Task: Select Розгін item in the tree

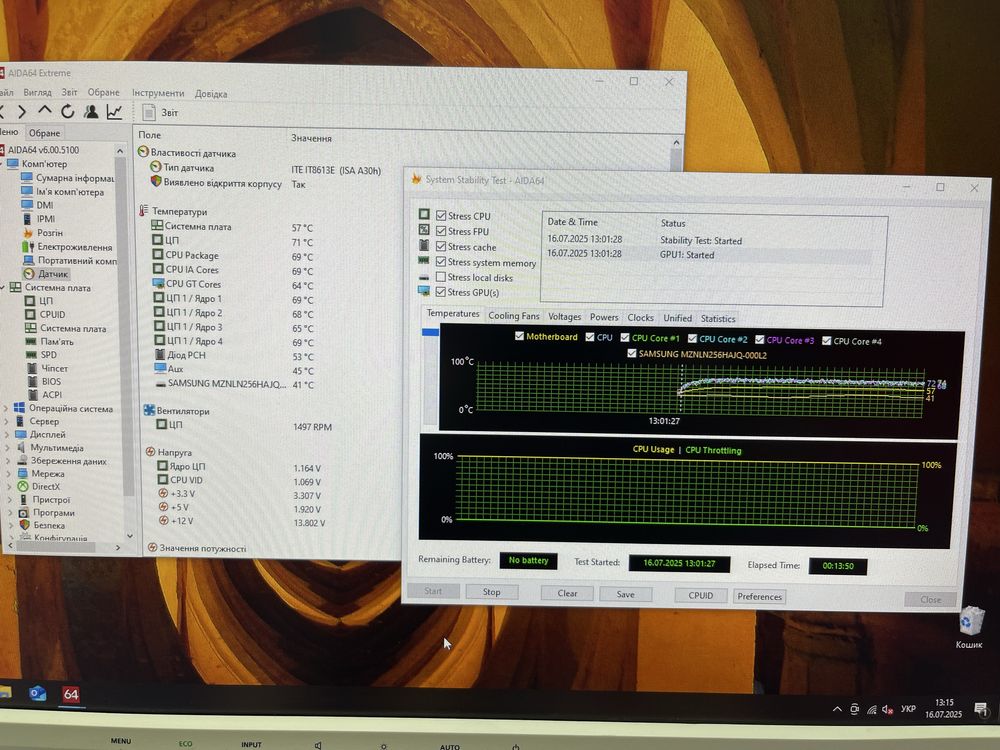Action: pyautogui.click(x=50, y=233)
